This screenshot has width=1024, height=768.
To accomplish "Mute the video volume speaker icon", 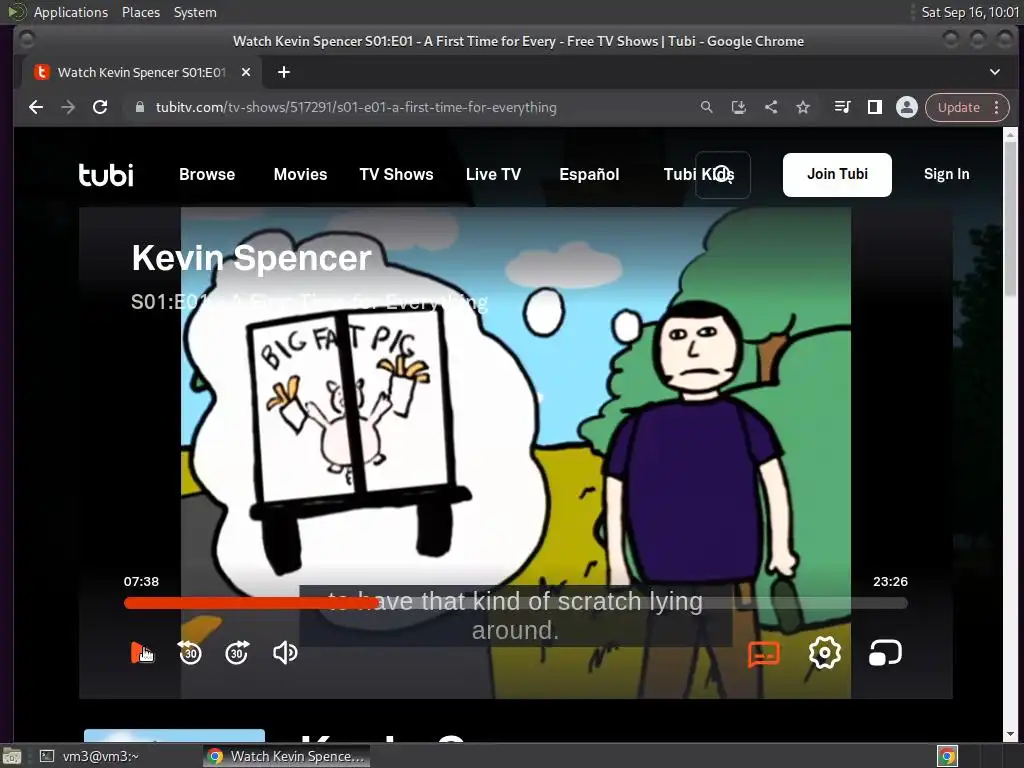I will (285, 652).
